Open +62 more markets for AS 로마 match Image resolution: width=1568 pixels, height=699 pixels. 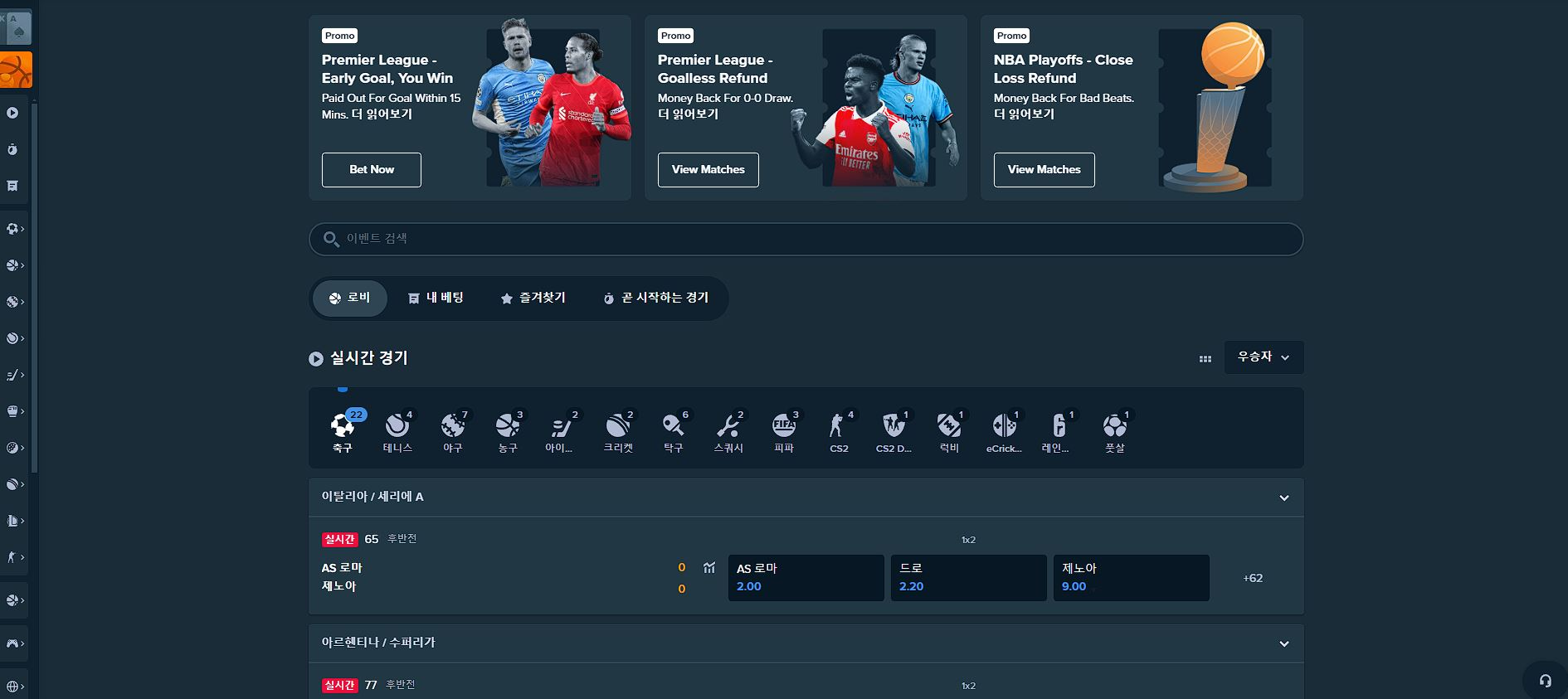click(x=1253, y=578)
